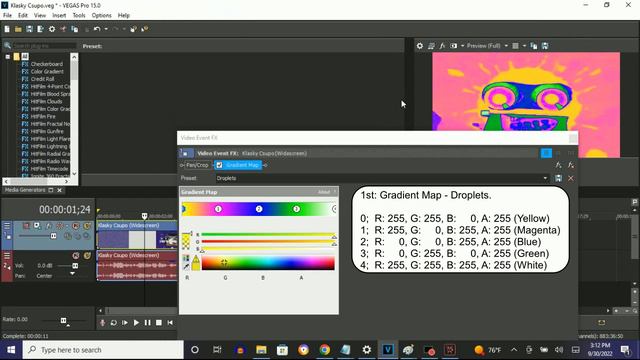Click the plug-in list vertical scrollbar
Image resolution: width=640 pixels, height=360 pixels.
pyautogui.click(x=74, y=115)
